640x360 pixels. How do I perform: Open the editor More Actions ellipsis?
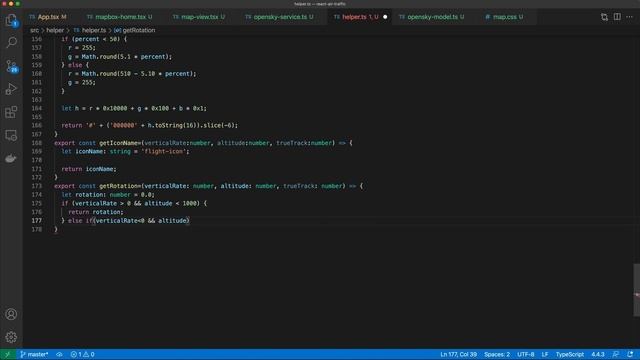click(629, 17)
